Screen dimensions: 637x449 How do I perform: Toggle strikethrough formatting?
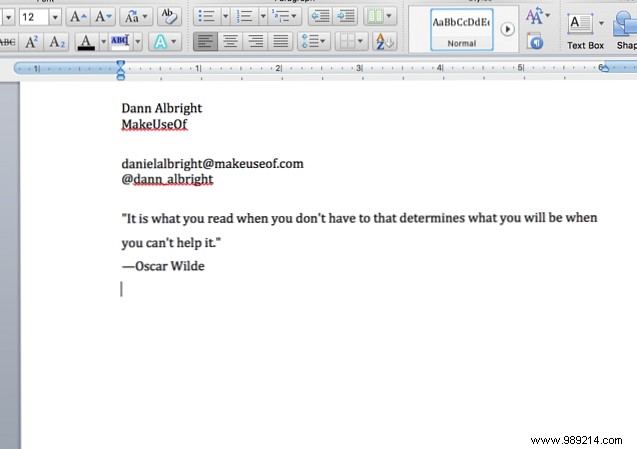tap(8, 42)
